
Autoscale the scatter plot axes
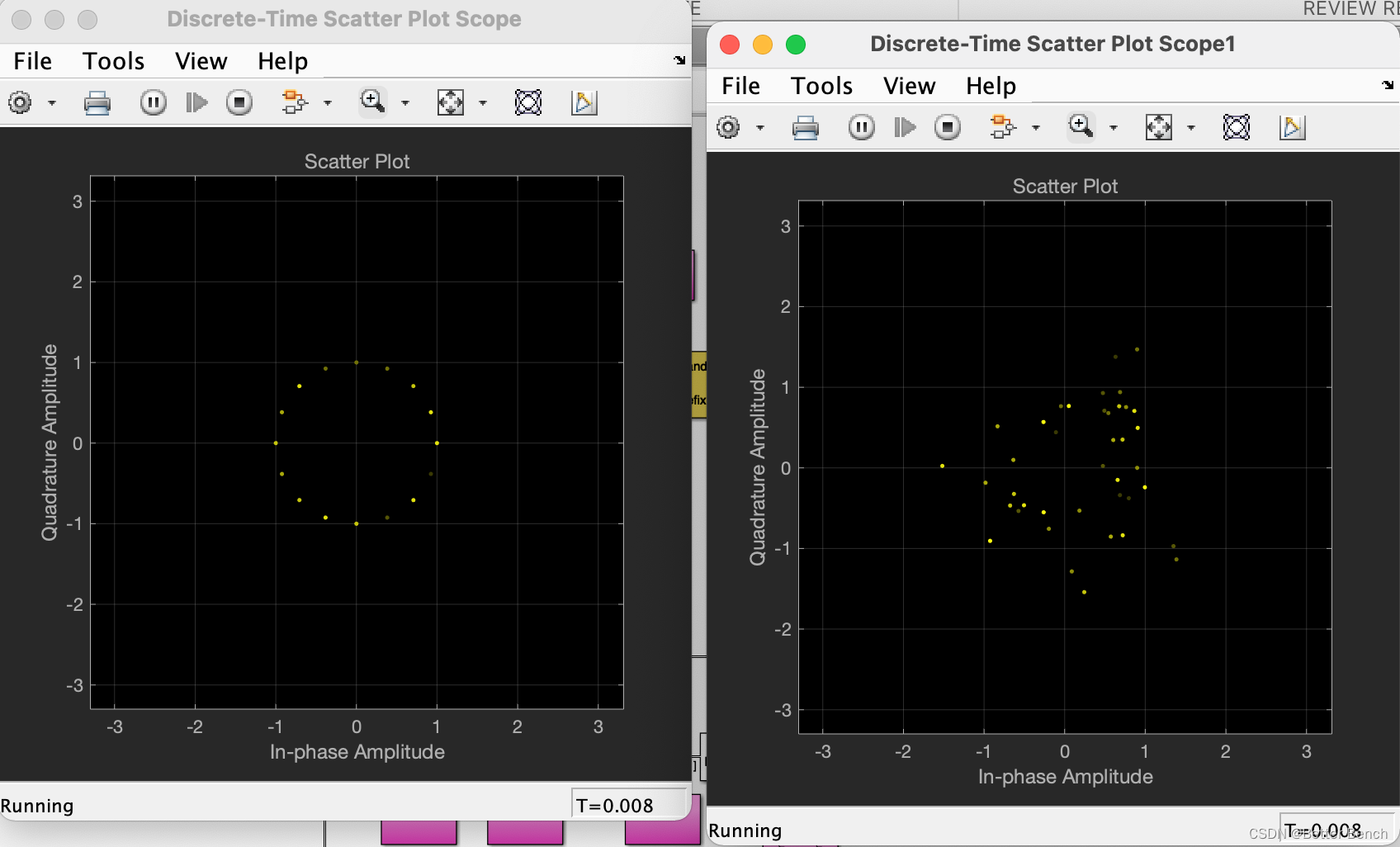[x=448, y=102]
